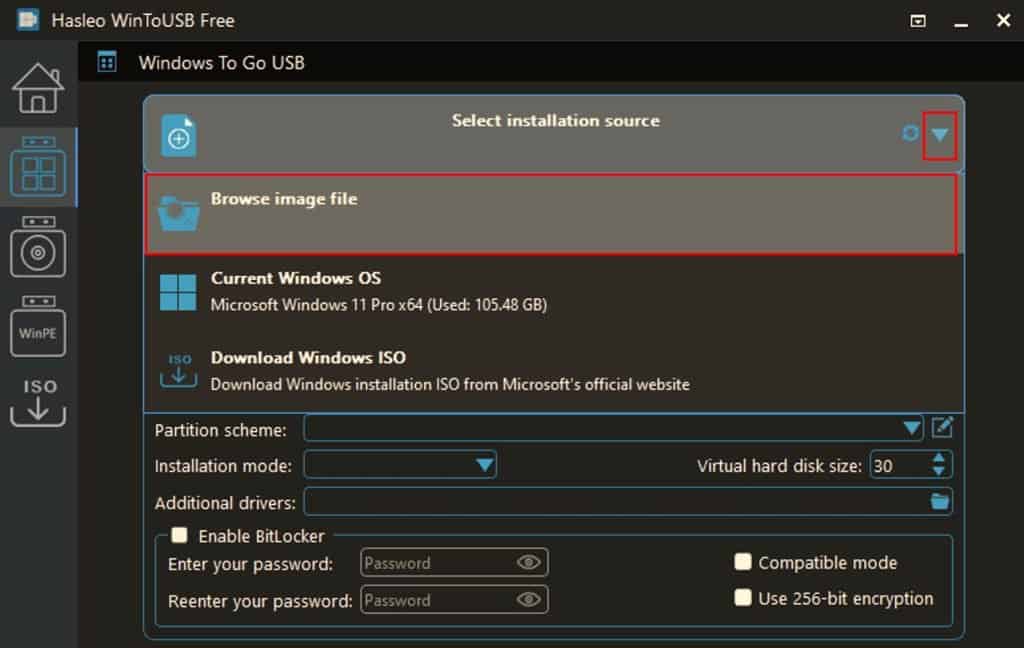The width and height of the screenshot is (1024, 648).
Task: Open the application menu near window controls
Action: 916,20
